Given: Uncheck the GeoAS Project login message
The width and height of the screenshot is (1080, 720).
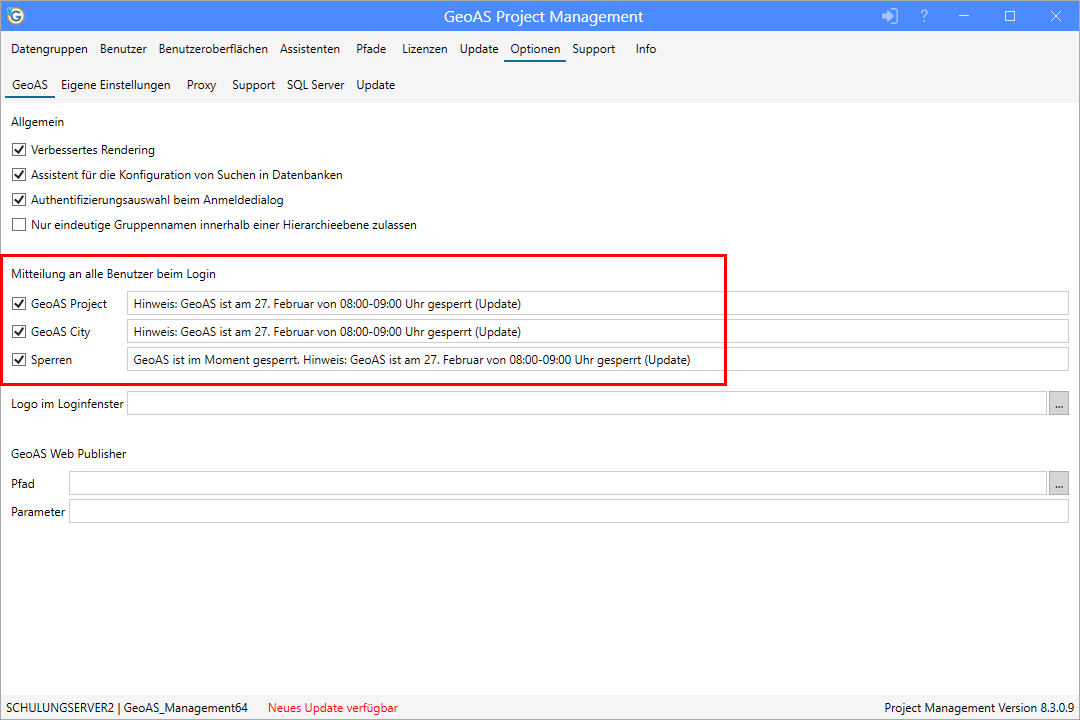Looking at the screenshot, I should click(18, 303).
